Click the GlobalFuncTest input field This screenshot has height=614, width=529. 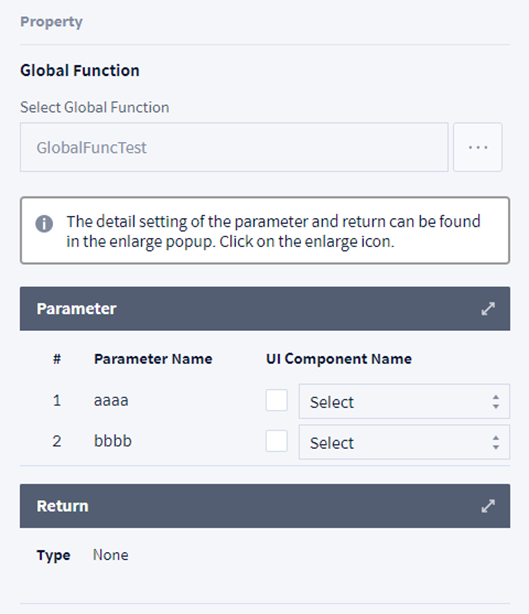click(234, 147)
